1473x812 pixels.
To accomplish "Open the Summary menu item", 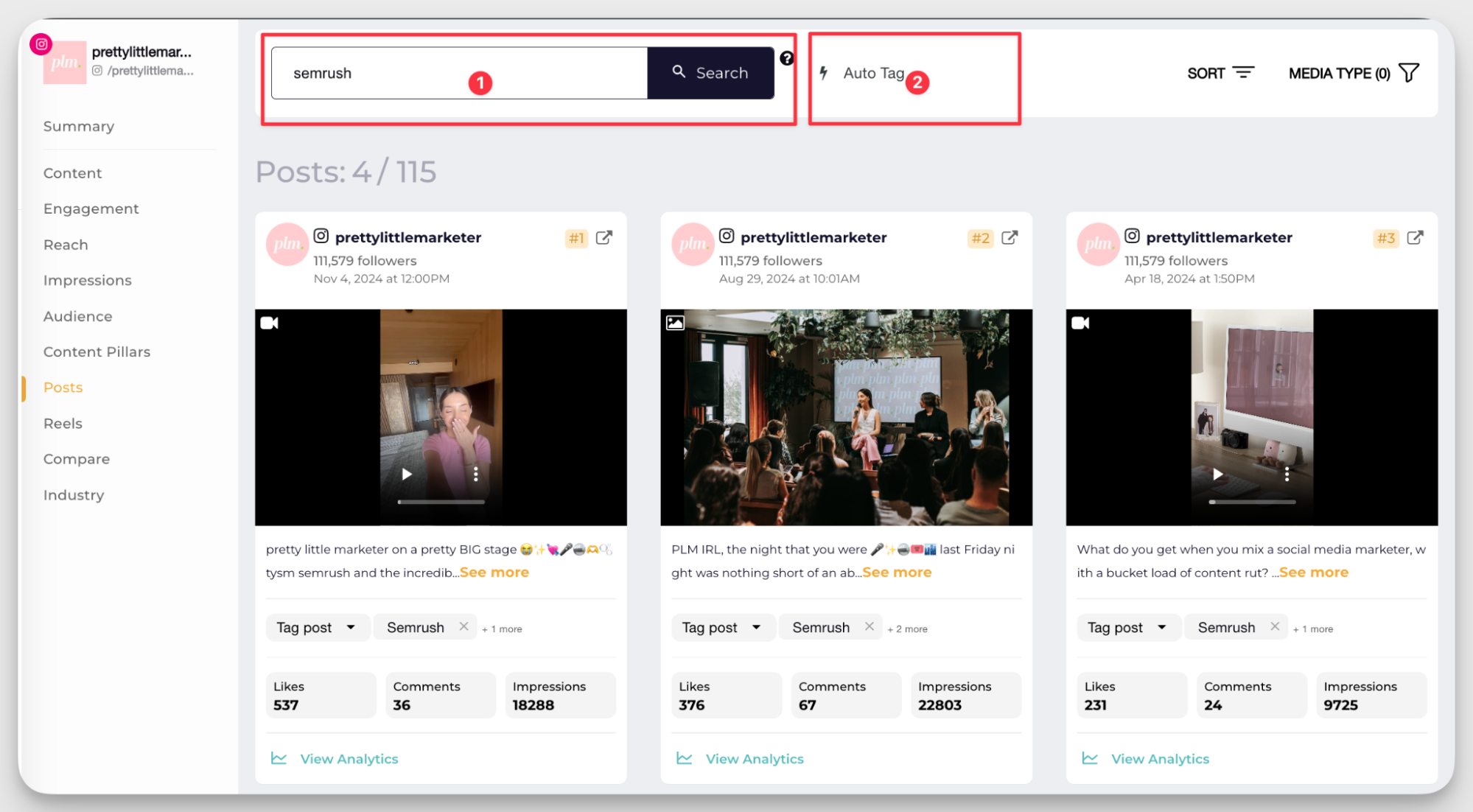I will [x=79, y=126].
